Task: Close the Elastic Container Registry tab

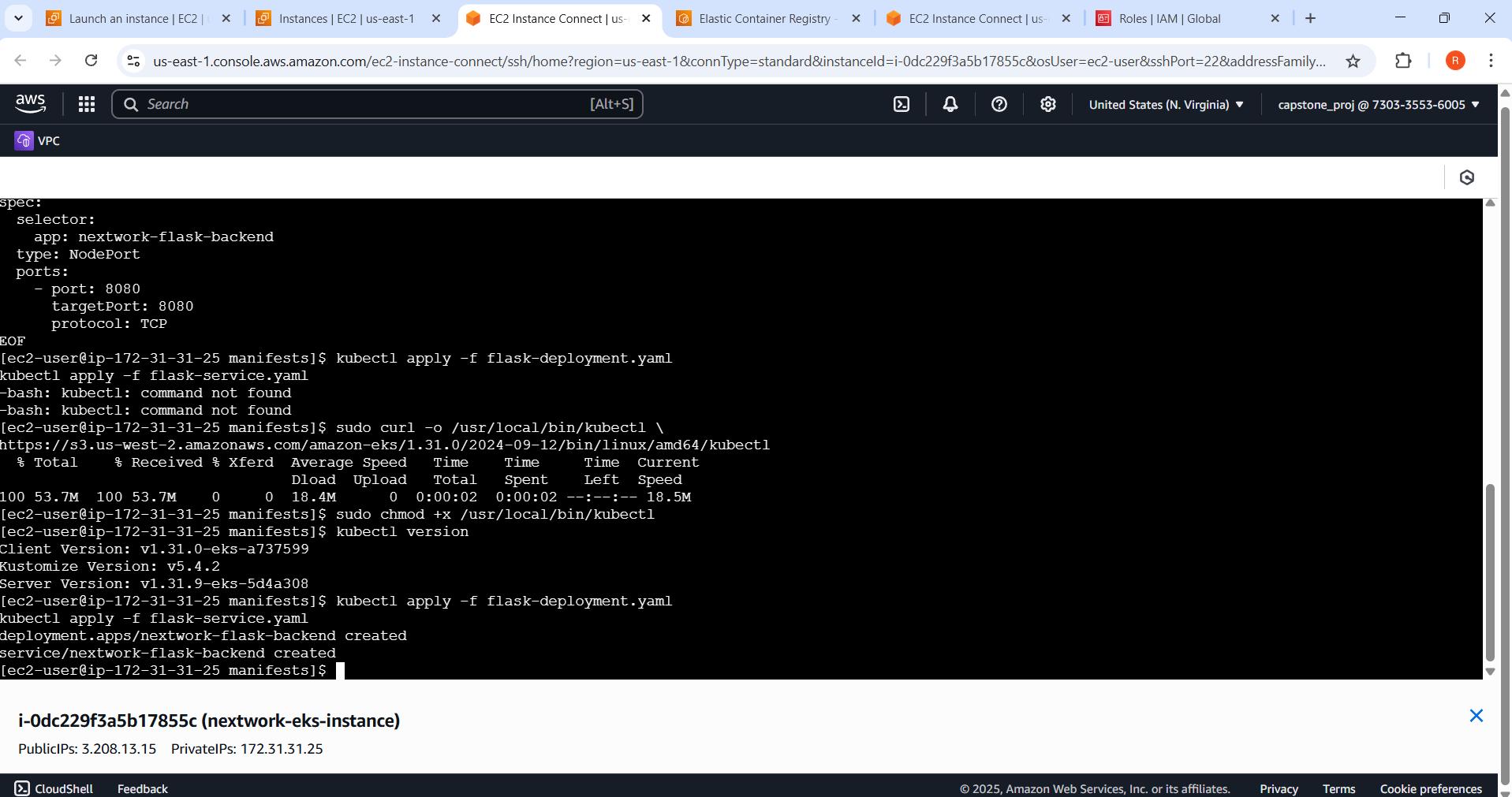Action: point(856,18)
